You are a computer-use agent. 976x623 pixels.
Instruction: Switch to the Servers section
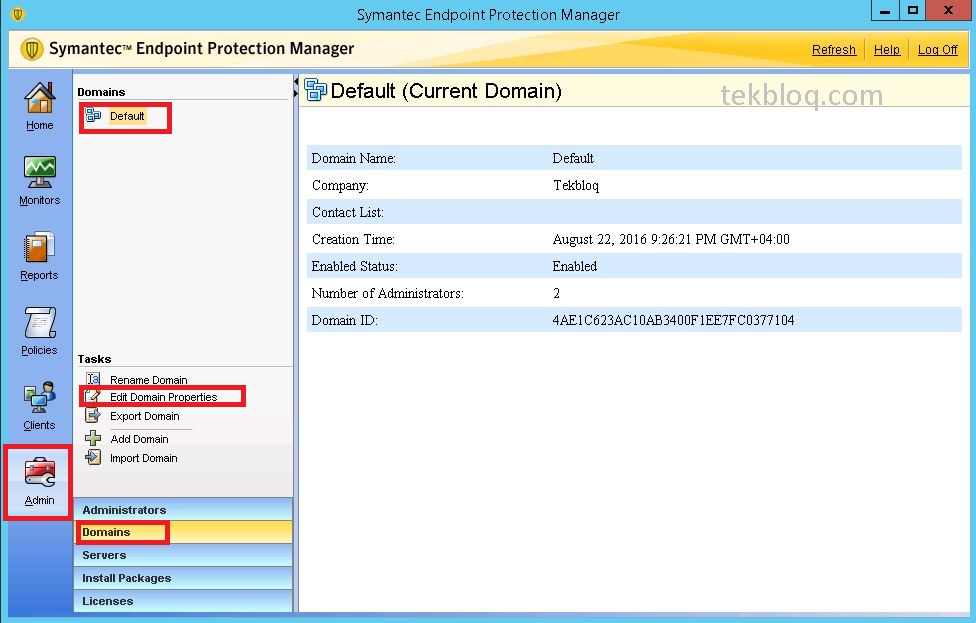click(x=183, y=555)
